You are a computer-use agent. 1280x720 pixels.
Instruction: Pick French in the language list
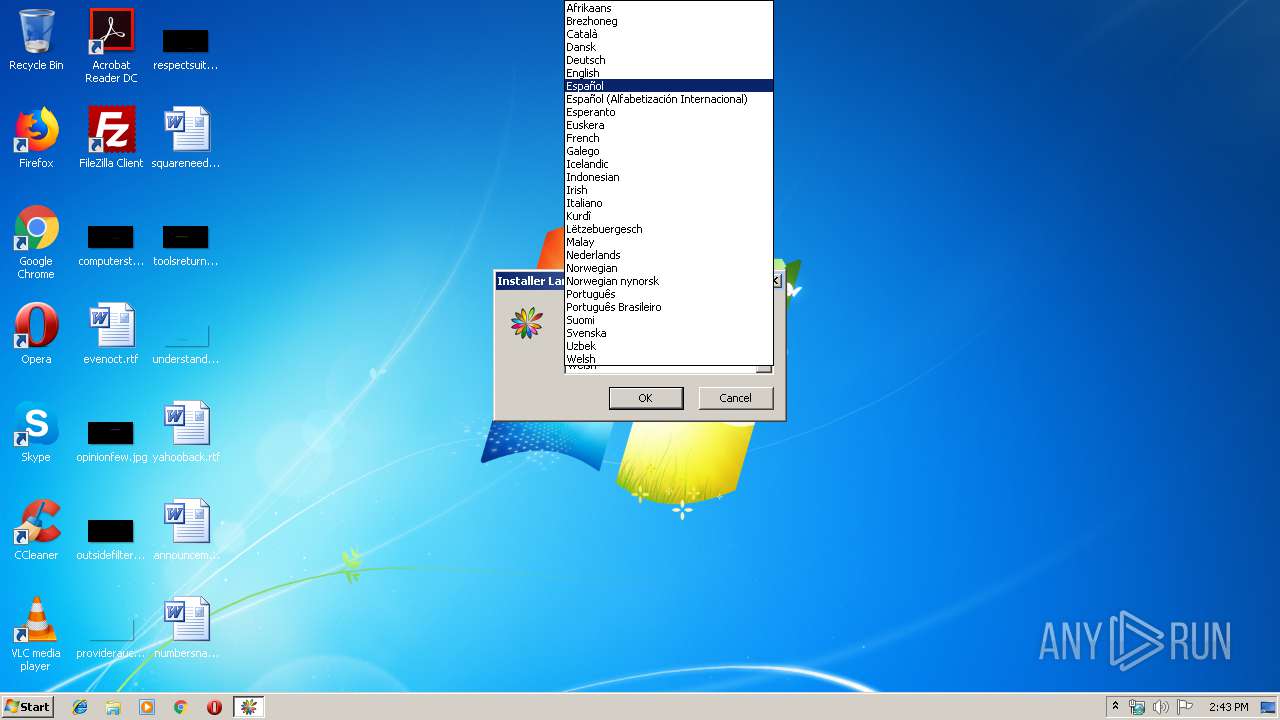pyautogui.click(x=669, y=138)
